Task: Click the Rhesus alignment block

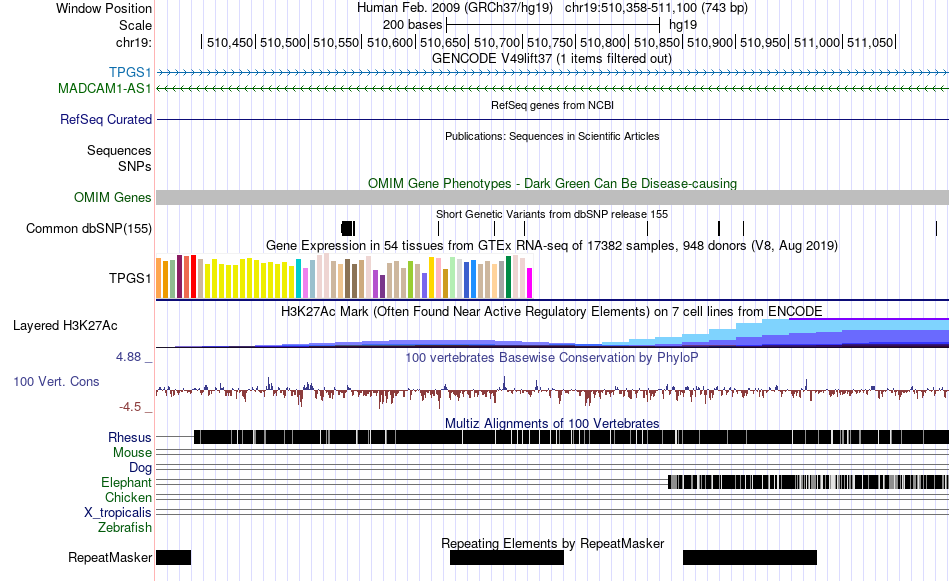Action: point(571,437)
